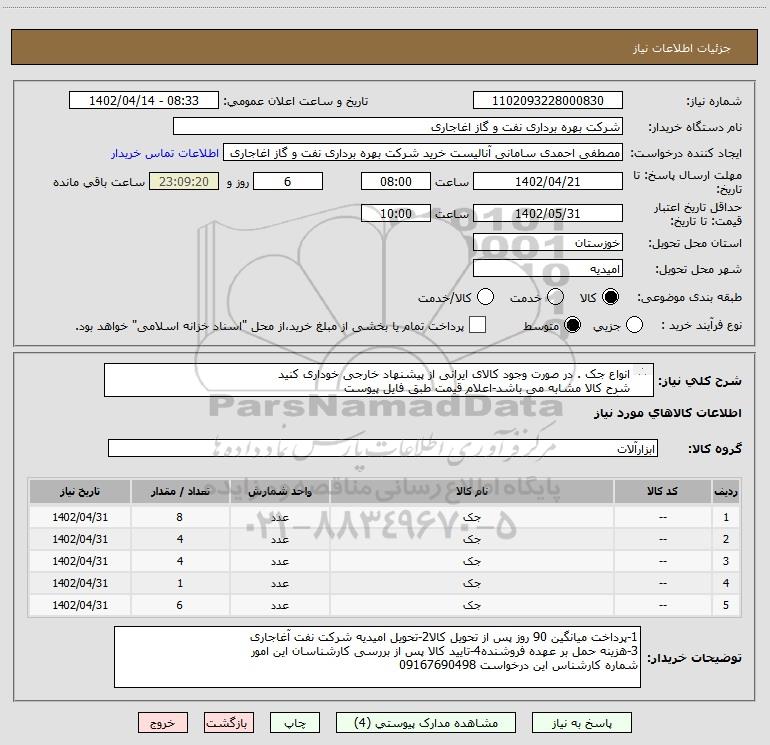Open the اطلاعات تماس خریدار link
Image resolution: width=770 pixels, height=745 pixels.
click(x=165, y=153)
